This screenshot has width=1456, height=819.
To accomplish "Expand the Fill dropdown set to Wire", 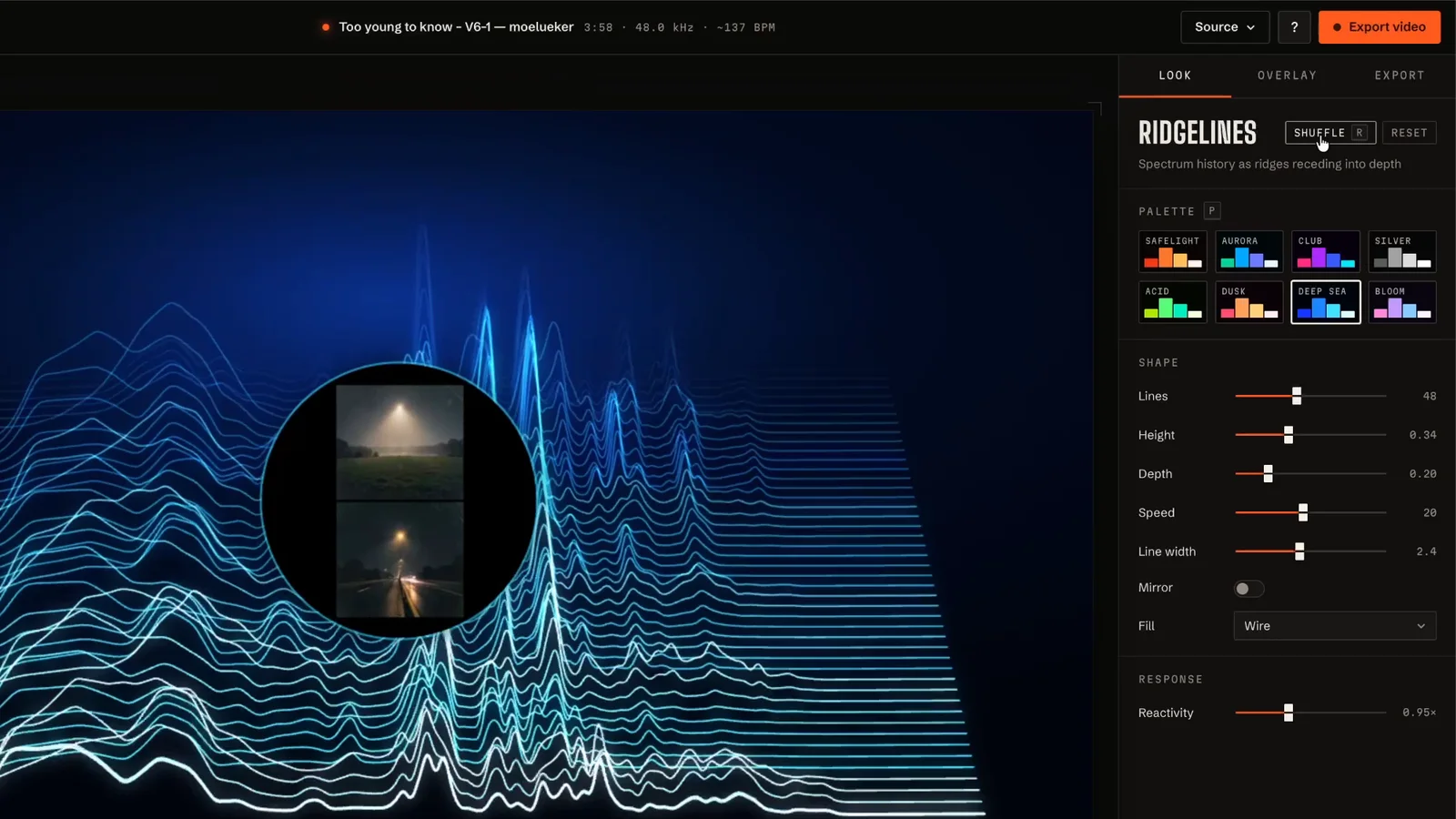I will coord(1335,626).
